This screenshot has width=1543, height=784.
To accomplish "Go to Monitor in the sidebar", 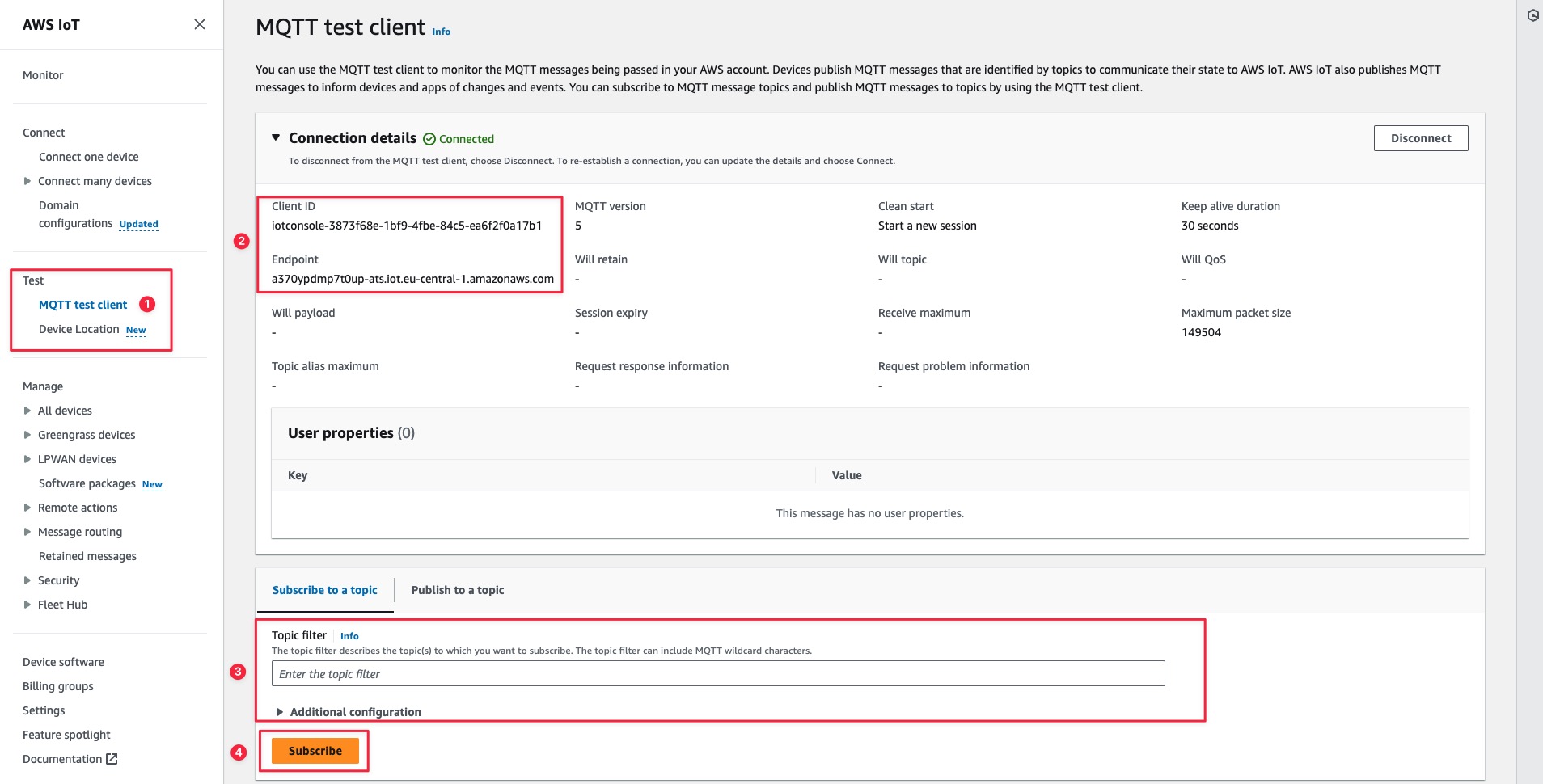I will point(43,75).
